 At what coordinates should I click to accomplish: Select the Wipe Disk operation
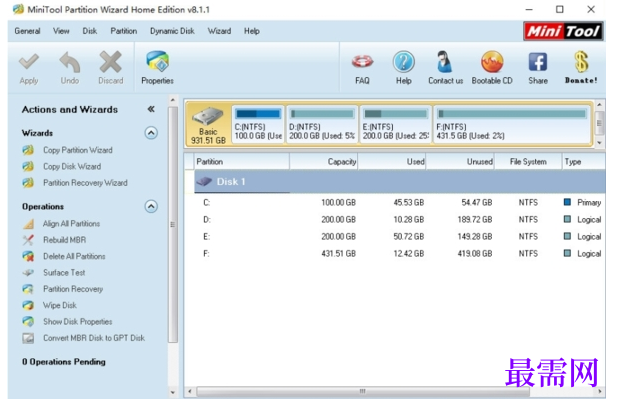60,305
